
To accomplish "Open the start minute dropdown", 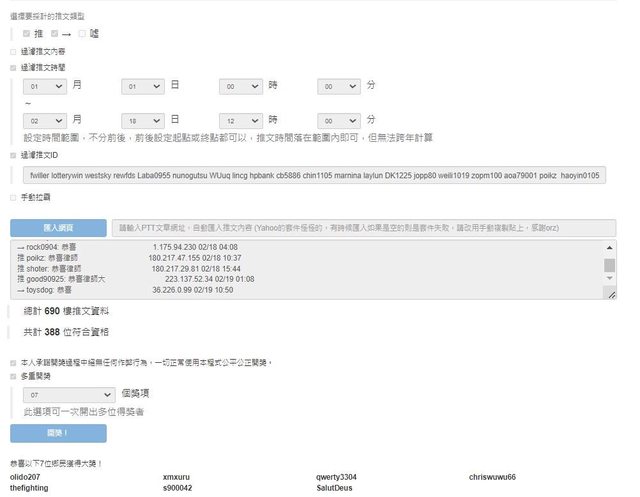I will pos(340,87).
